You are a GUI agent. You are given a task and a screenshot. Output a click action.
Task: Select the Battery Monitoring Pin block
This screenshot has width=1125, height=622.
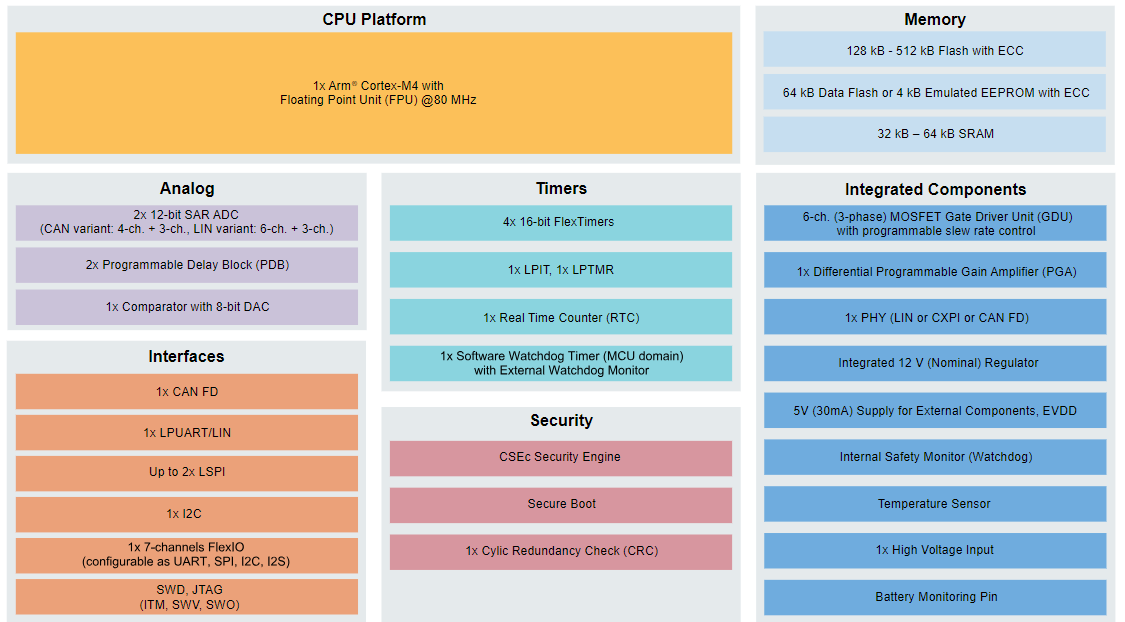934,596
